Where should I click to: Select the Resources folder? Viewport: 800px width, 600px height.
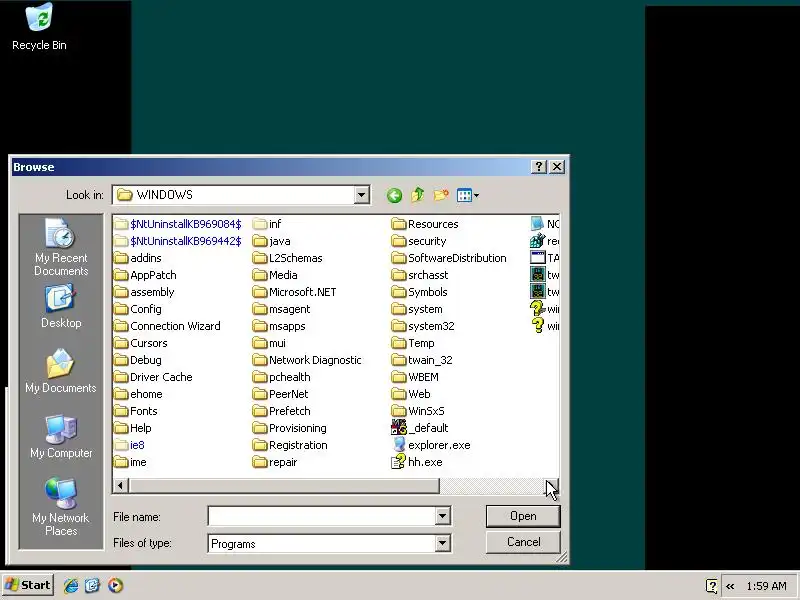(x=424, y=223)
